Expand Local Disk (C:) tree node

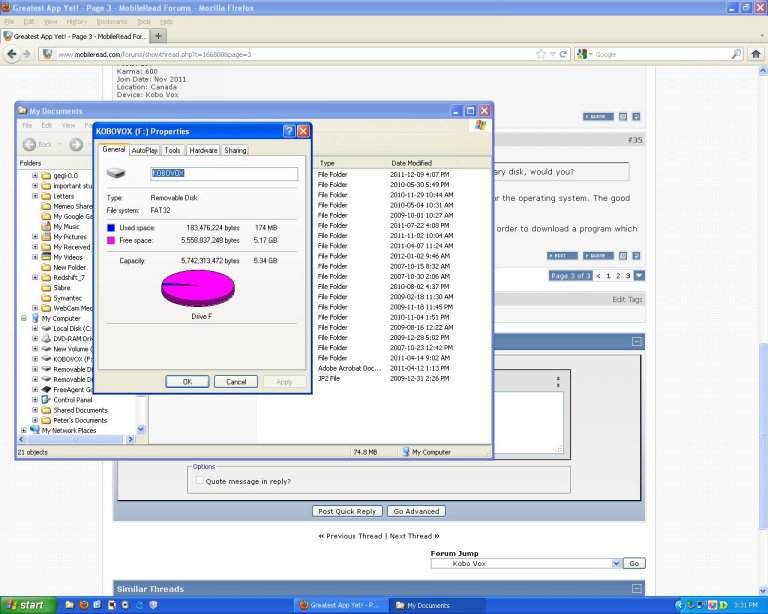pyautogui.click(x=35, y=329)
